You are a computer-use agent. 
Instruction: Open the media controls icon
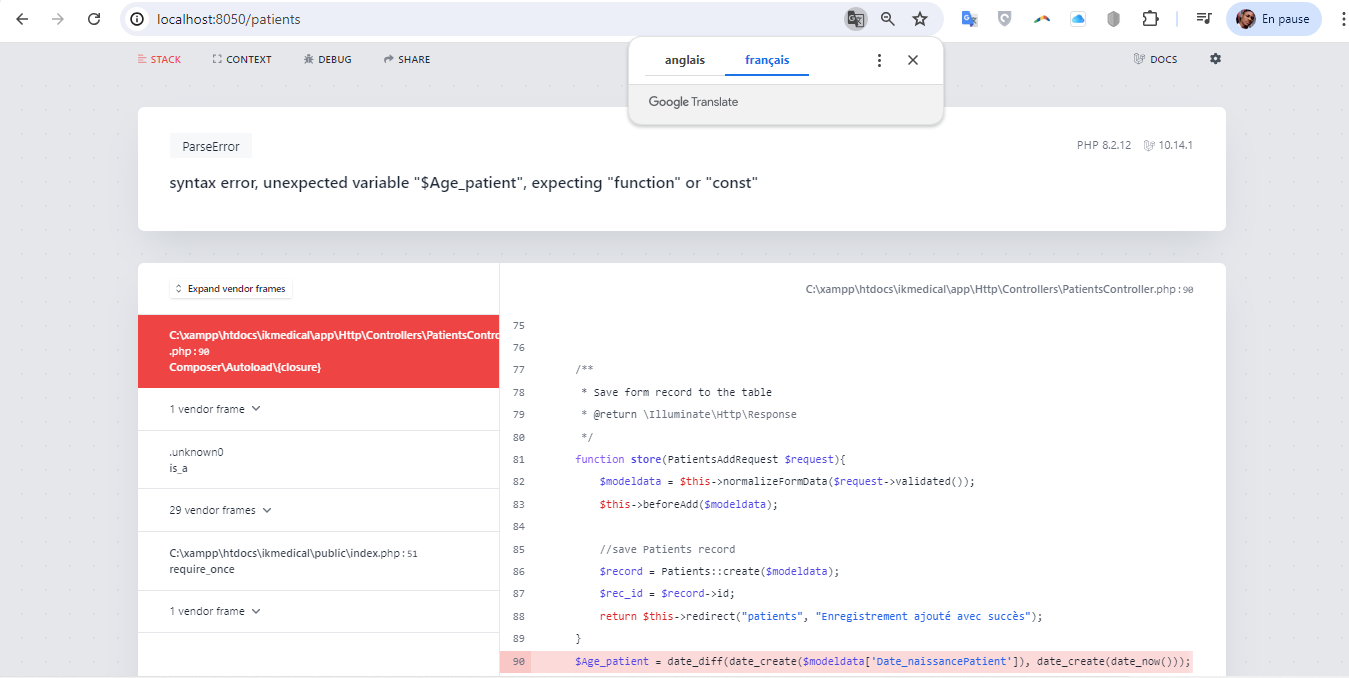point(1204,19)
